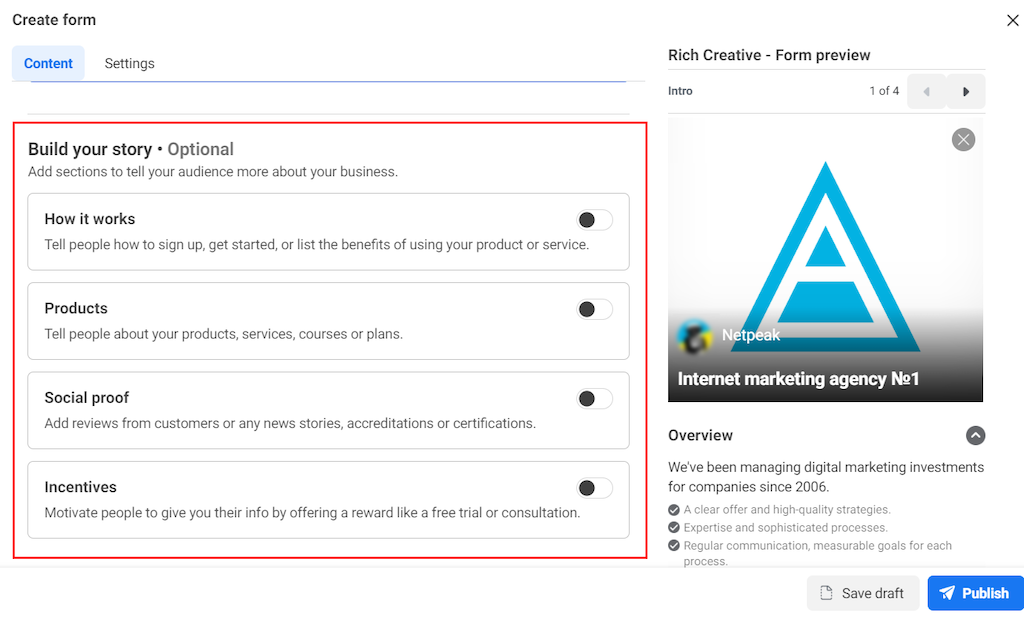The width and height of the screenshot is (1024, 617).
Task: Click checkmark beside 'A clear offer' bullet
Action: (x=674, y=510)
